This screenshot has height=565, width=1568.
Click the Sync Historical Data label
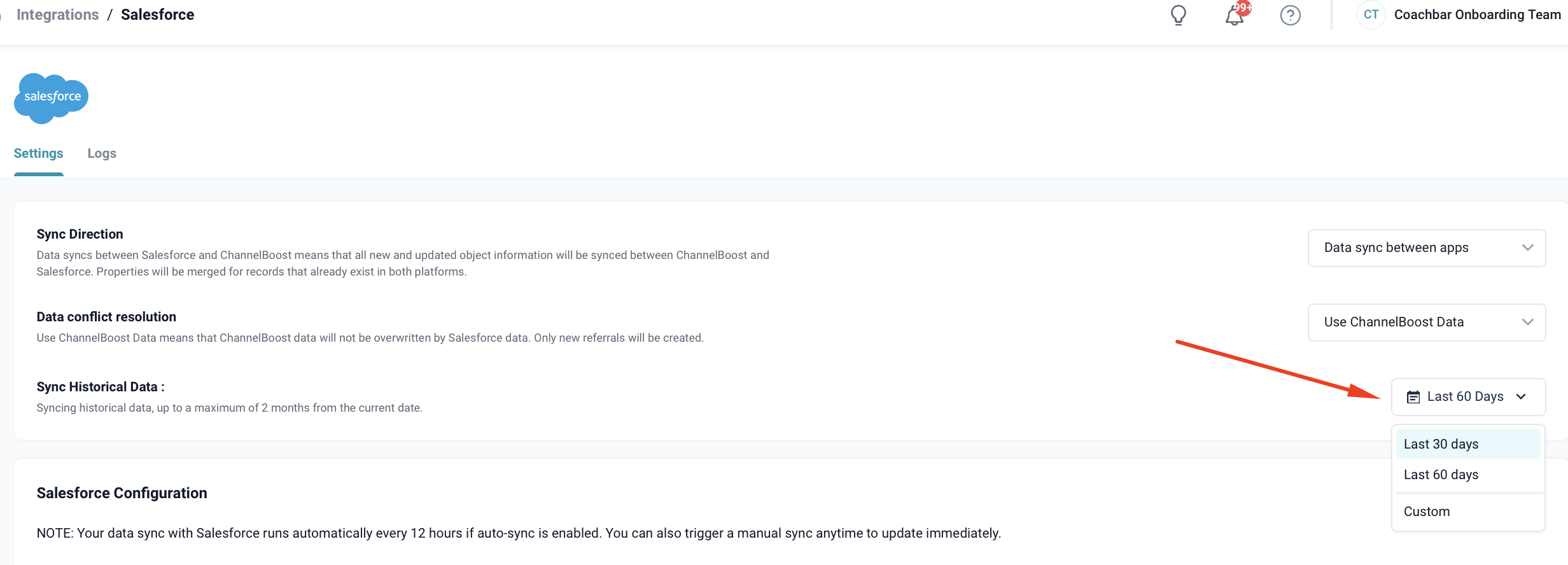[100, 387]
